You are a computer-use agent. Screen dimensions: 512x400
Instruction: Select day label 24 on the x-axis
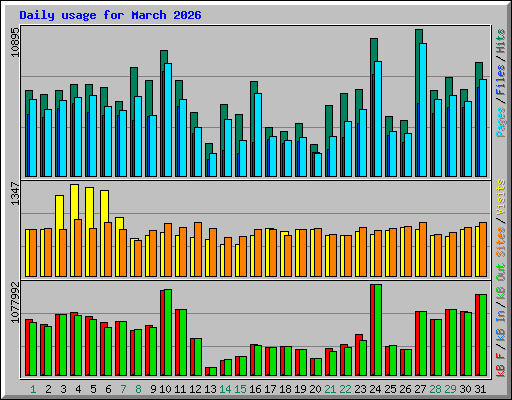pos(375,389)
